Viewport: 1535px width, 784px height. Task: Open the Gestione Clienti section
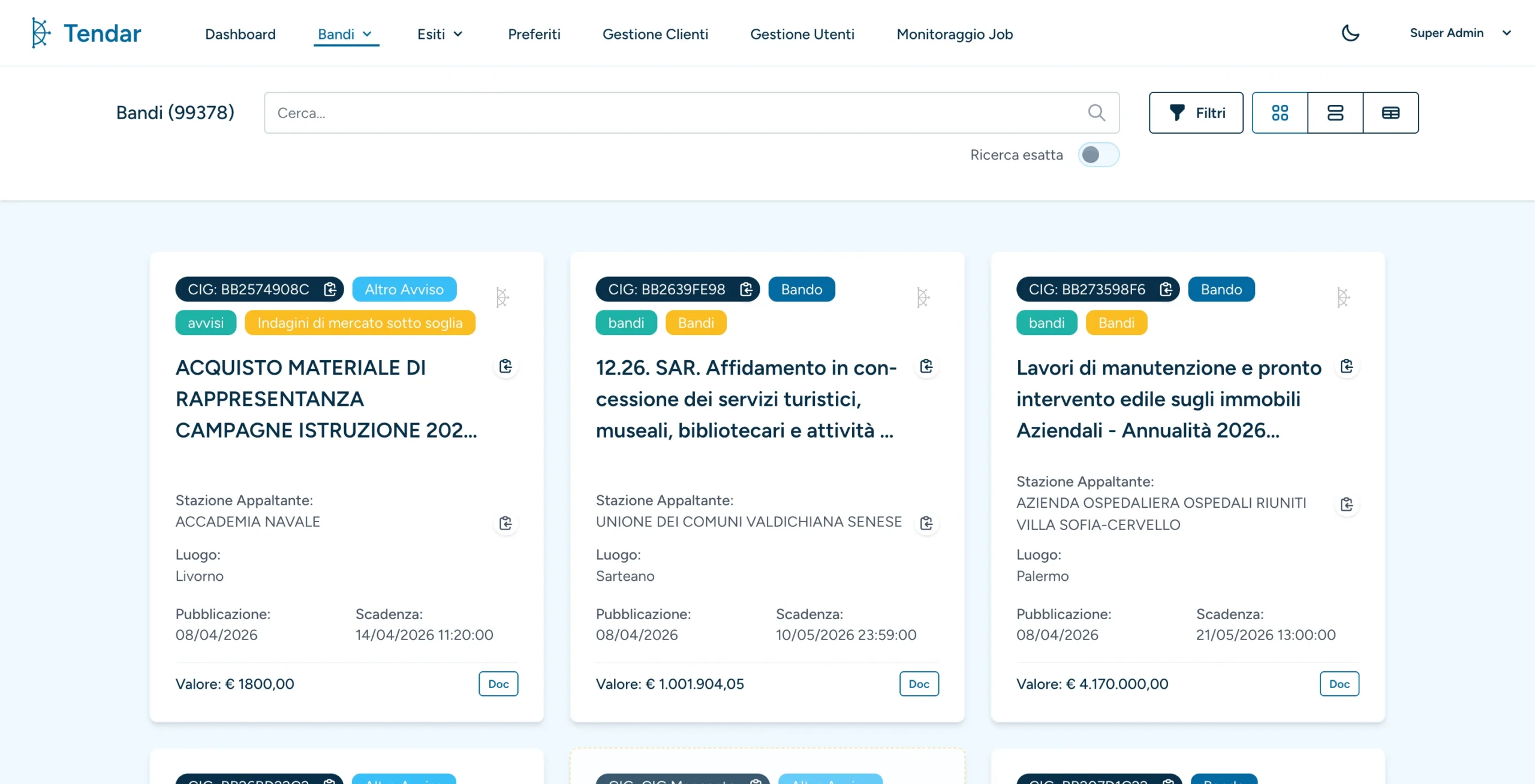(x=655, y=34)
